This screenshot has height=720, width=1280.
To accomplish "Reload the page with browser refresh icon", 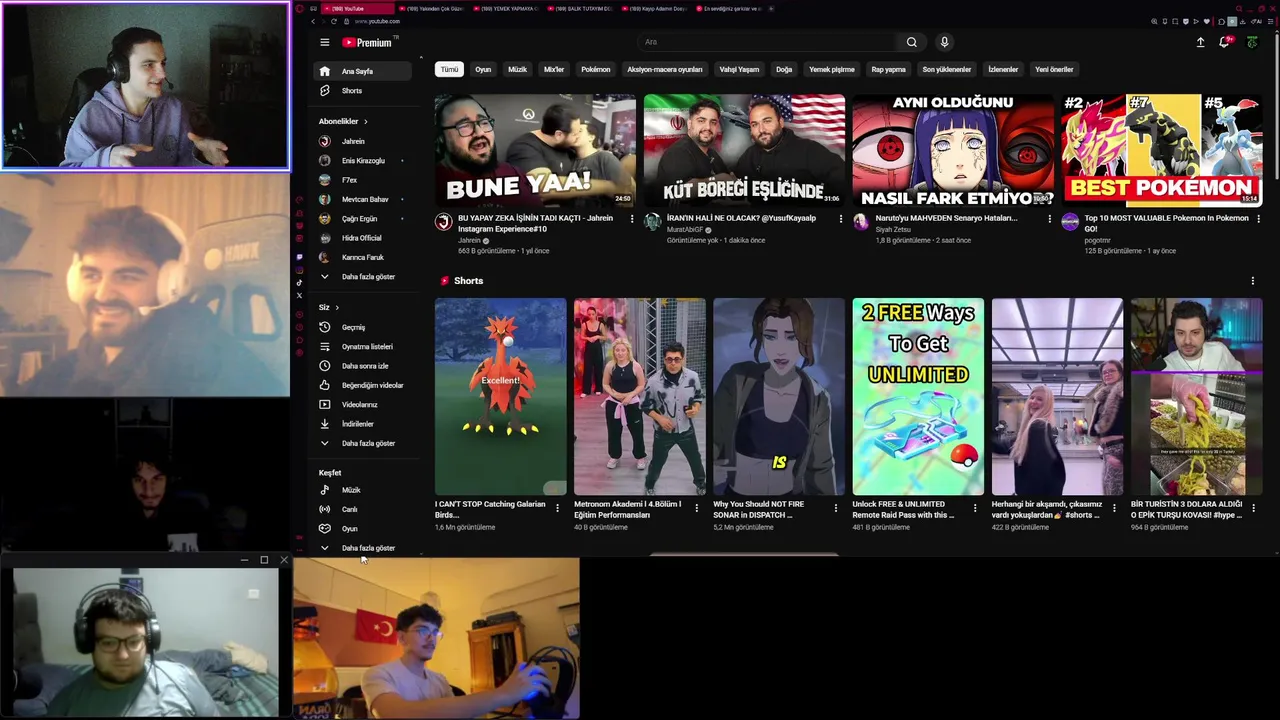I will click(x=334, y=21).
